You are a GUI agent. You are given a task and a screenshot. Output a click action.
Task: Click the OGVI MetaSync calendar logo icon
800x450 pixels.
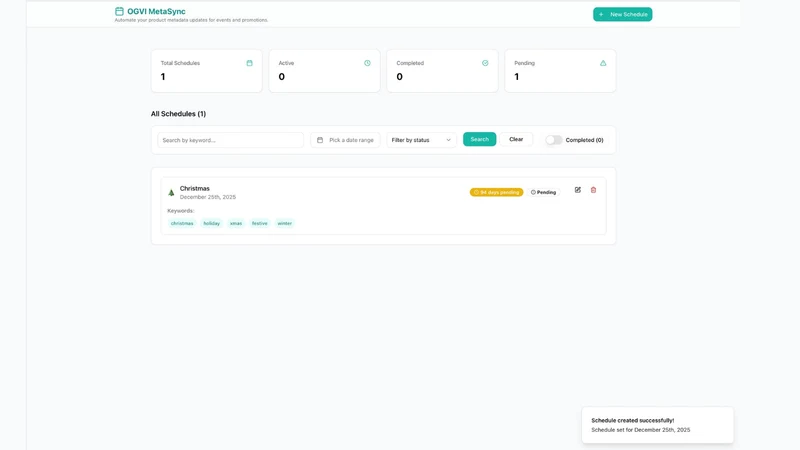click(x=119, y=11)
